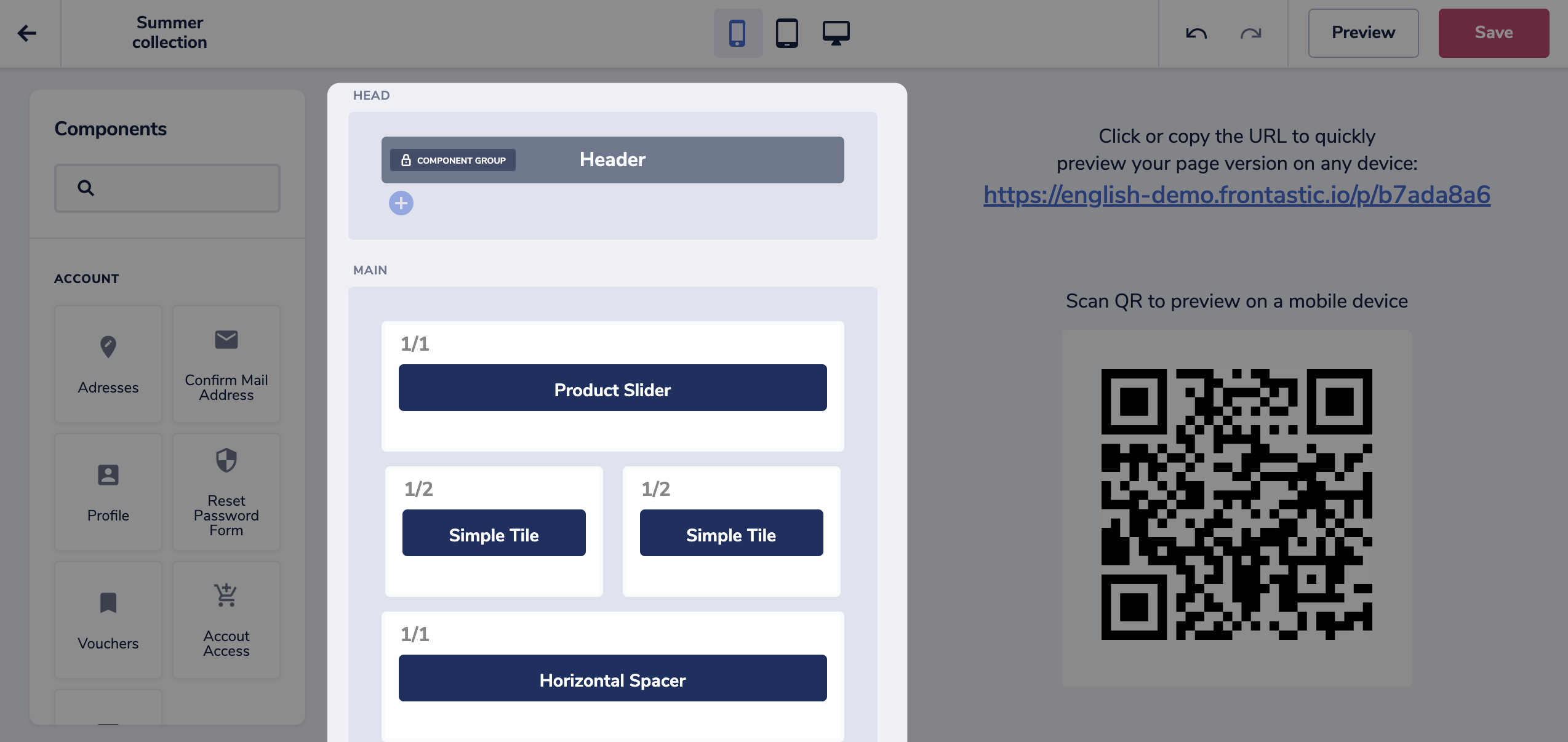Viewport: 1568px width, 742px height.
Task: Click the QR code image
Action: click(x=1237, y=505)
